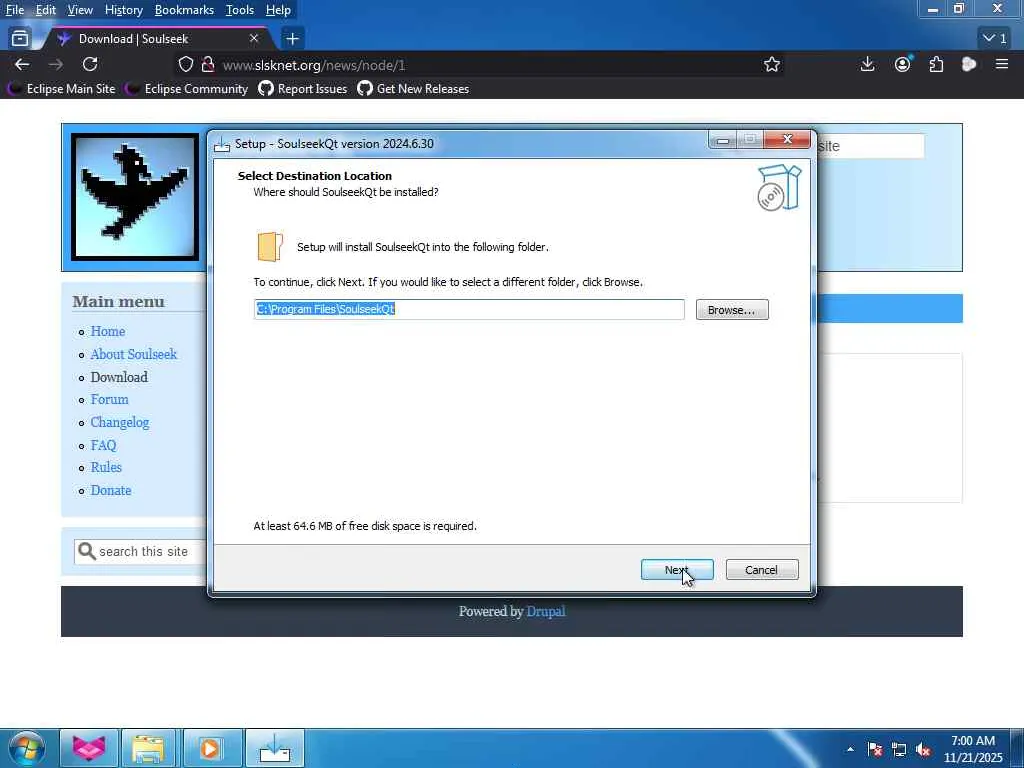
Task: Open the View menu
Action: [80, 10]
